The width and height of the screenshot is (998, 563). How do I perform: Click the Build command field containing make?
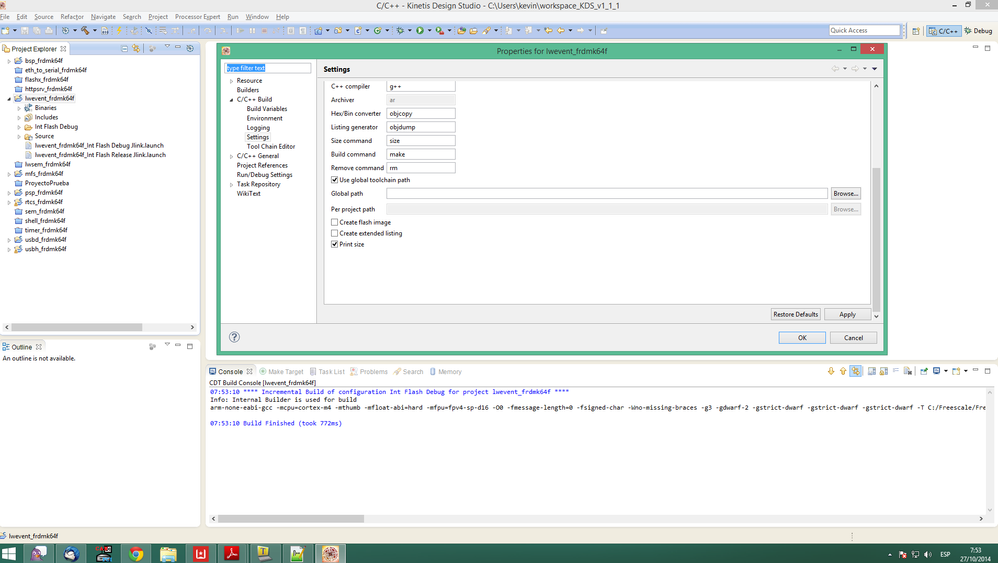(x=421, y=154)
